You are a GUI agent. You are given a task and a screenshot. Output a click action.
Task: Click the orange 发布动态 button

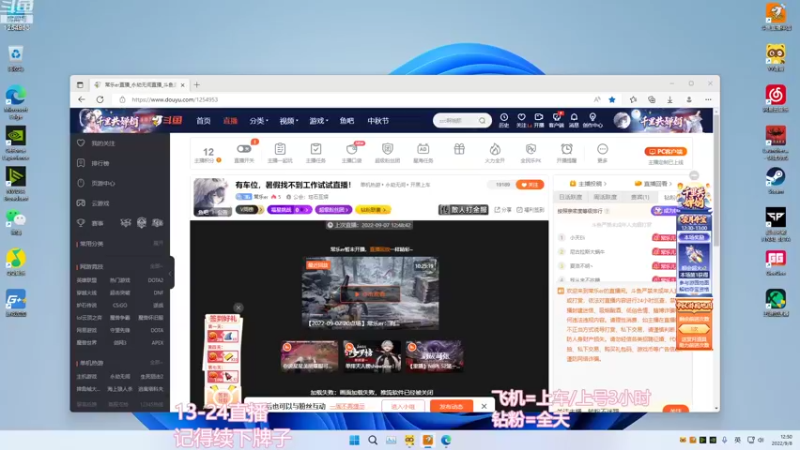coord(451,407)
